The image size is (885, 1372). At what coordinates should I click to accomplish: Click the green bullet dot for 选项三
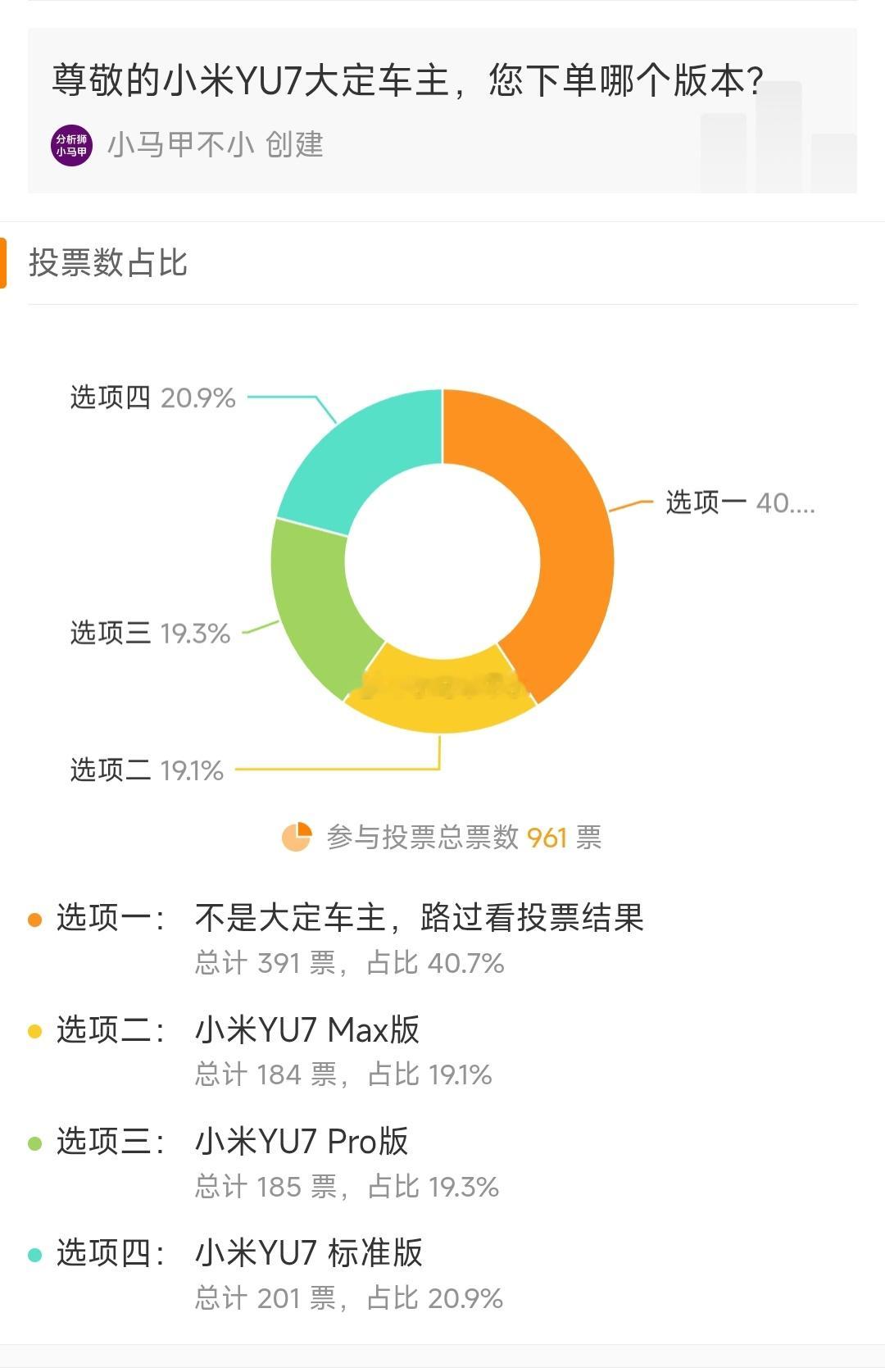tap(34, 1143)
